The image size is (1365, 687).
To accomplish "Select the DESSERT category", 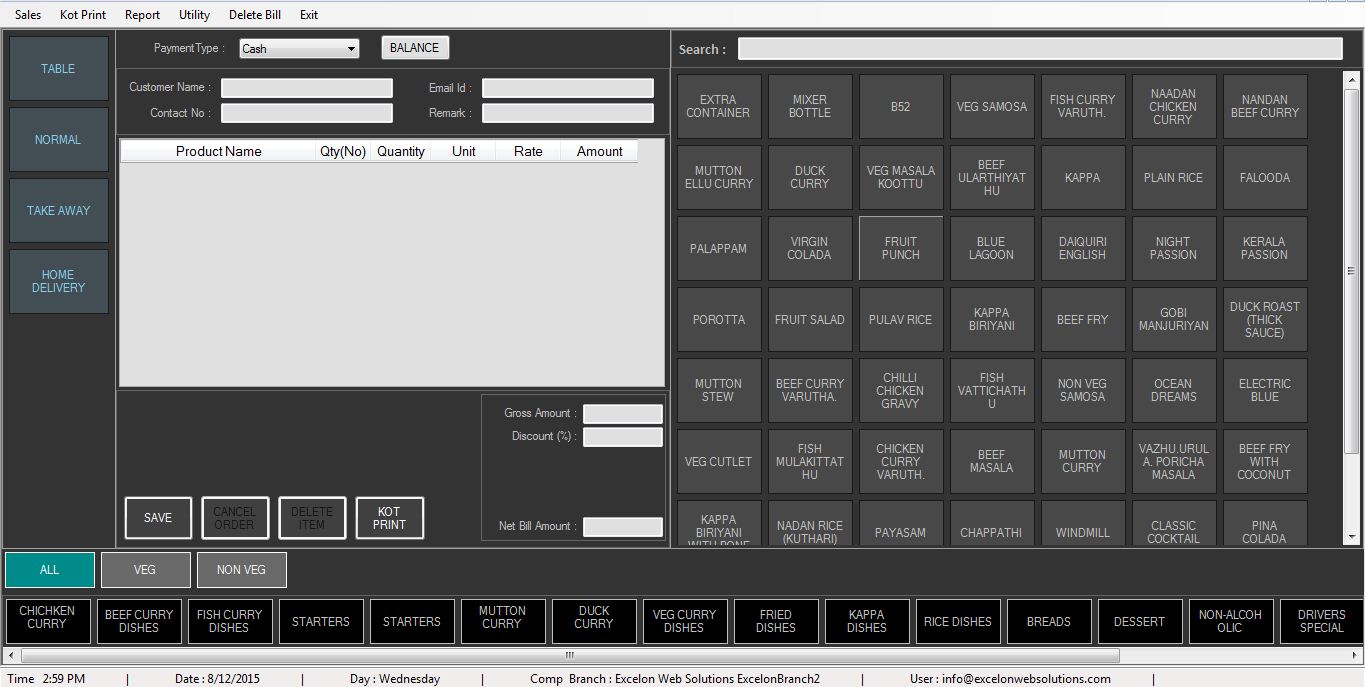I will click(x=1139, y=622).
